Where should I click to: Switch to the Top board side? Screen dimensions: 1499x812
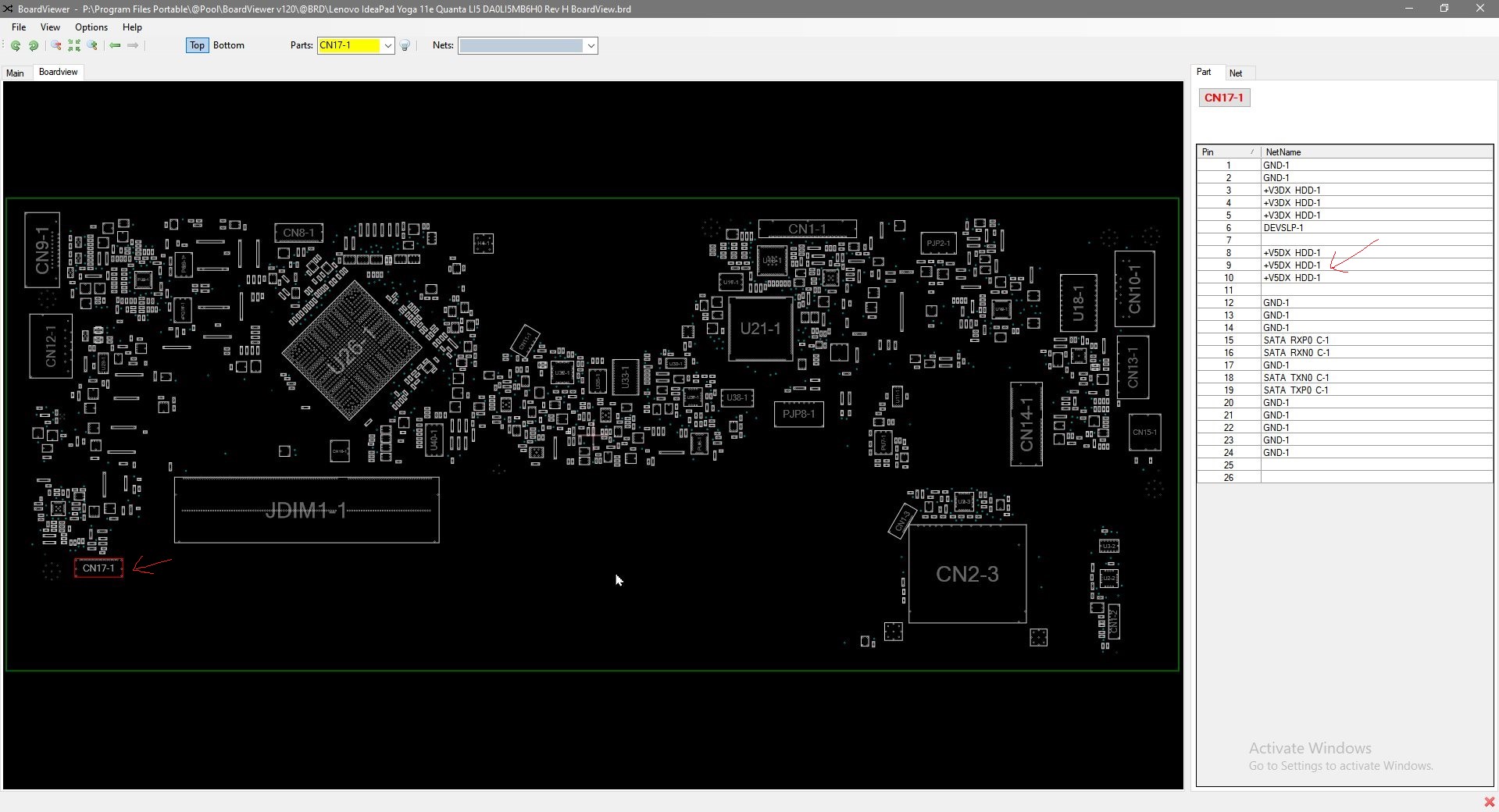197,45
